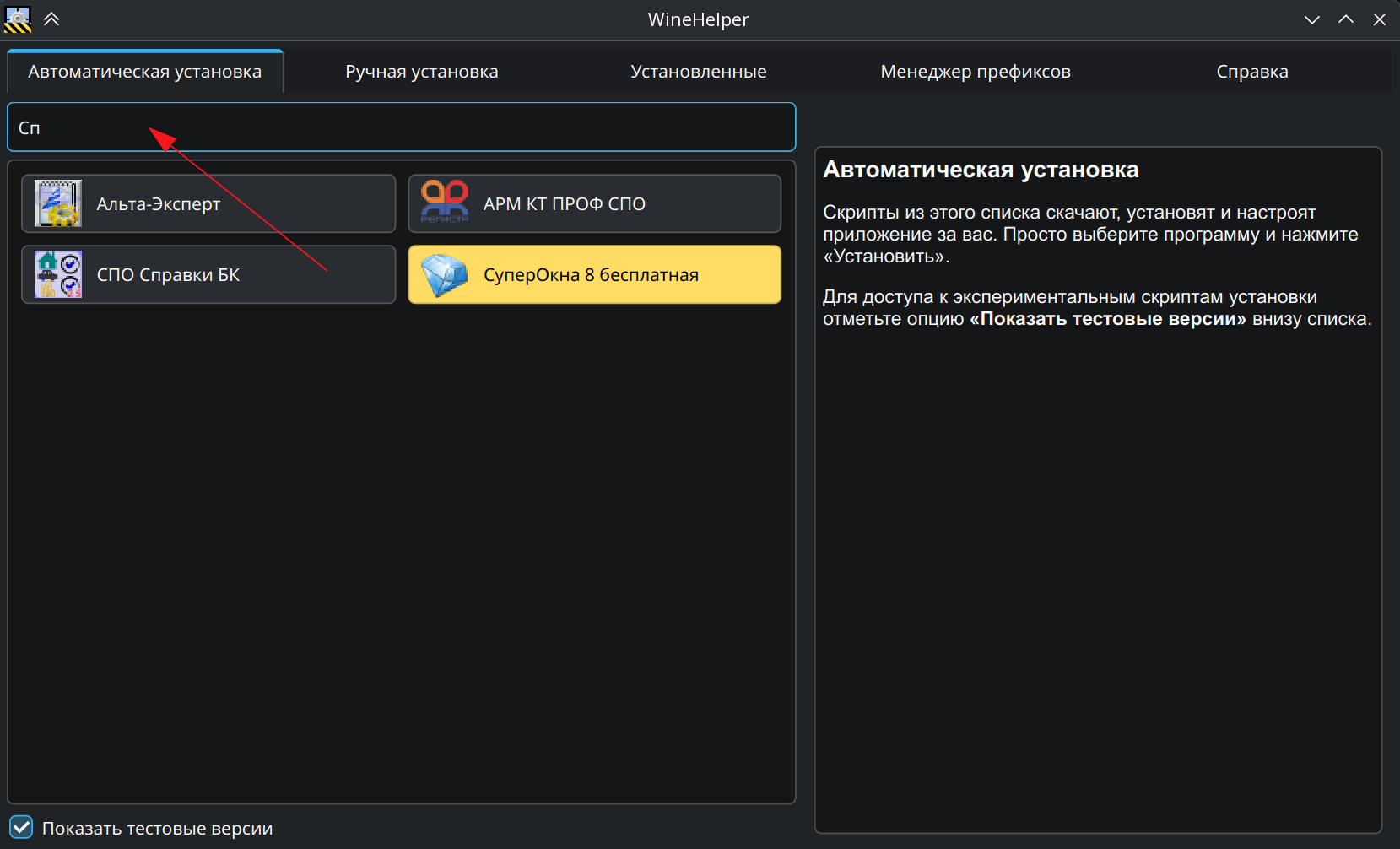Click the СПО Справки БК icon
Image resolution: width=1400 pixels, height=849 pixels.
(57, 274)
